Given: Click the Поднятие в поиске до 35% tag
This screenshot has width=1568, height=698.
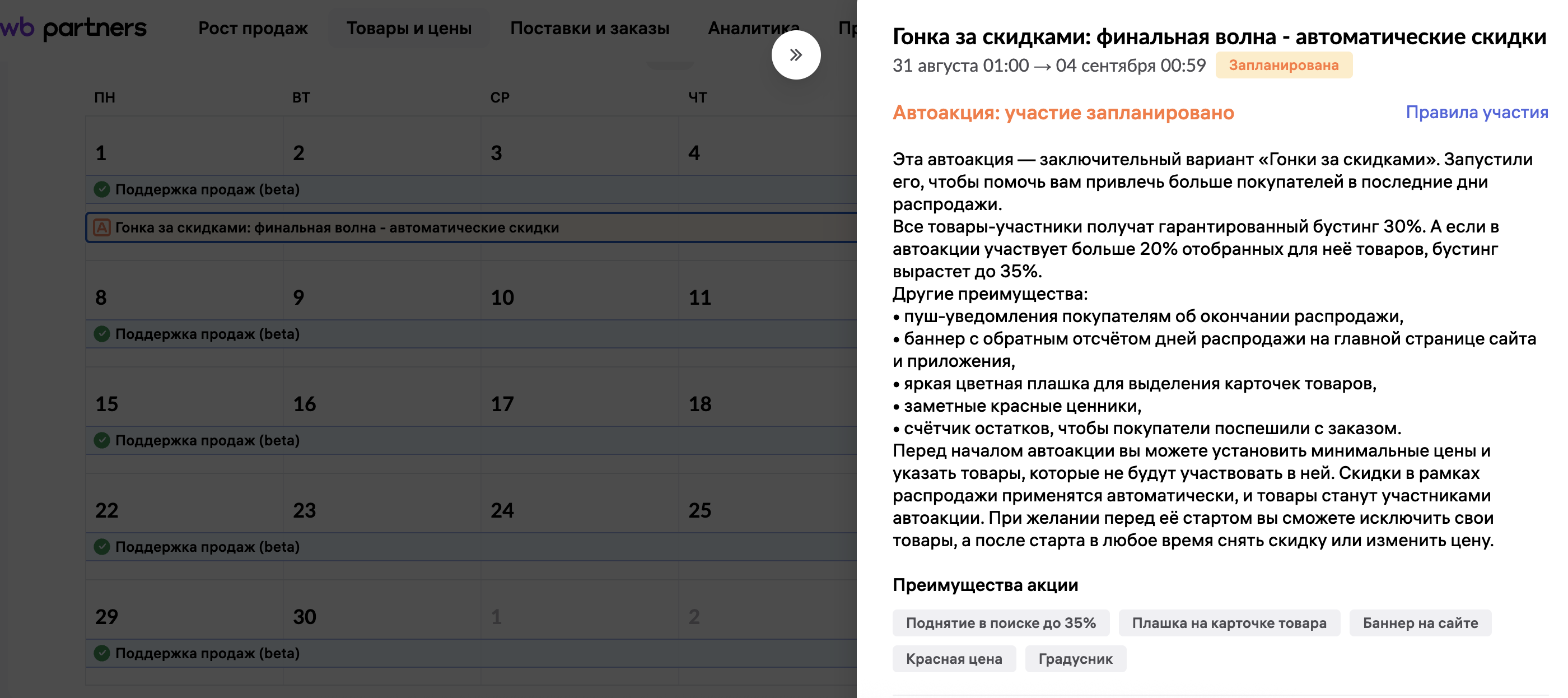Looking at the screenshot, I should coord(1001,623).
